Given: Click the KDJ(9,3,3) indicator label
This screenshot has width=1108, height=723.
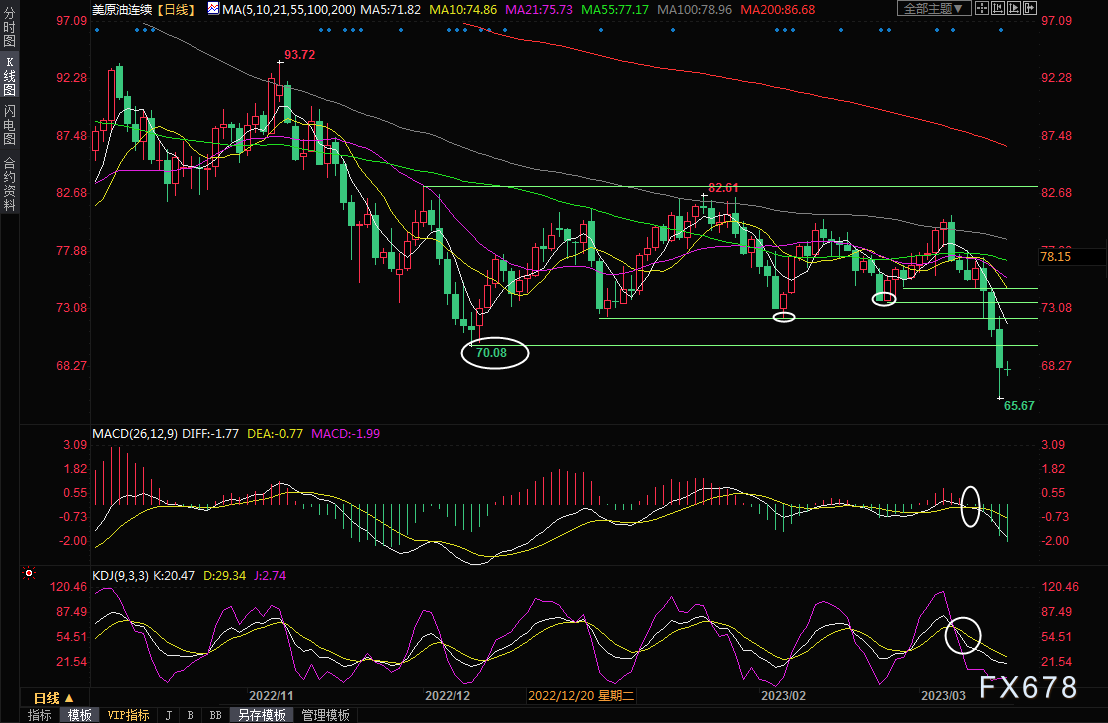Looking at the screenshot, I should (x=120, y=575).
